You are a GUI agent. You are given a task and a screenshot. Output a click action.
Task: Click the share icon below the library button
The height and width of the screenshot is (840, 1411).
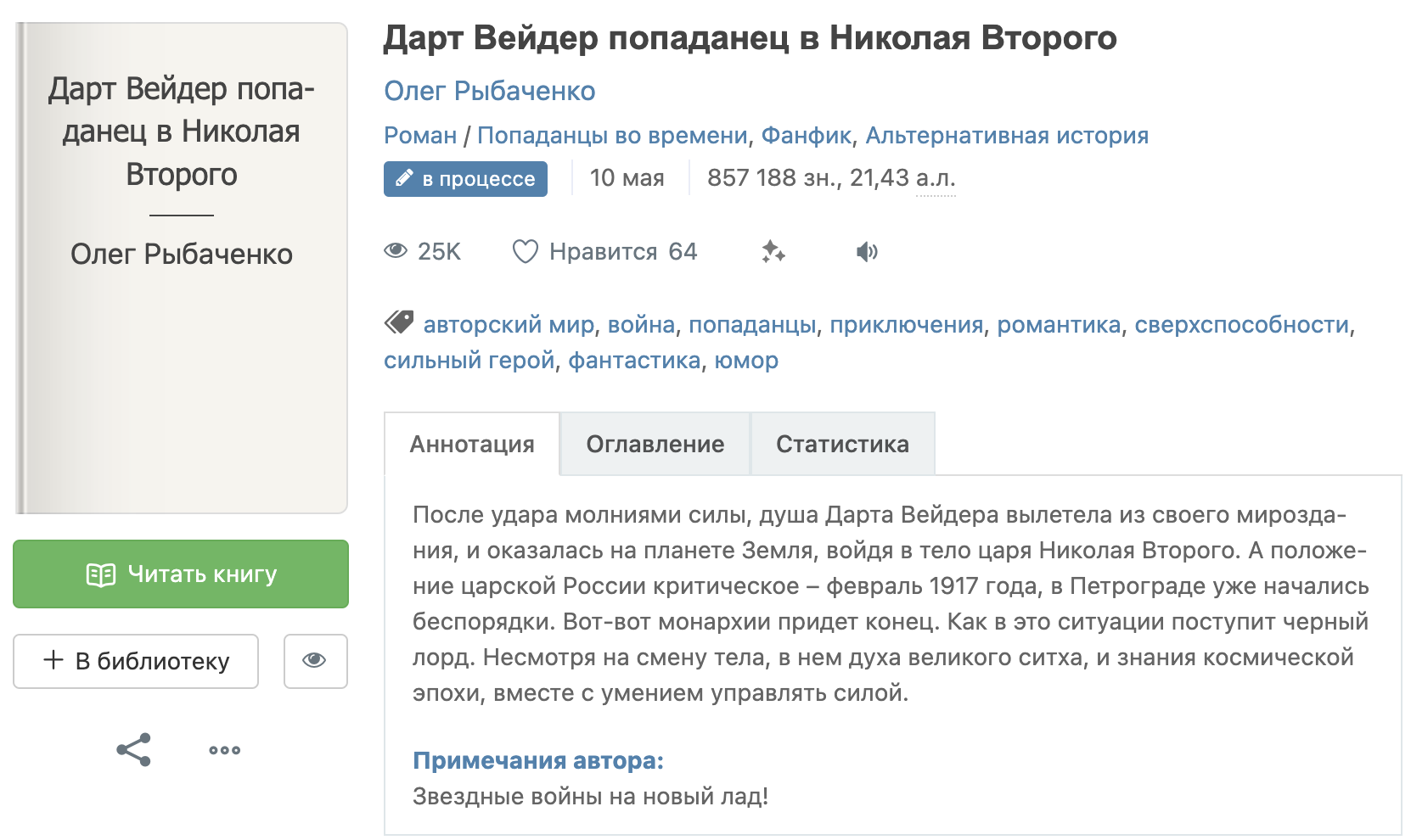(133, 750)
